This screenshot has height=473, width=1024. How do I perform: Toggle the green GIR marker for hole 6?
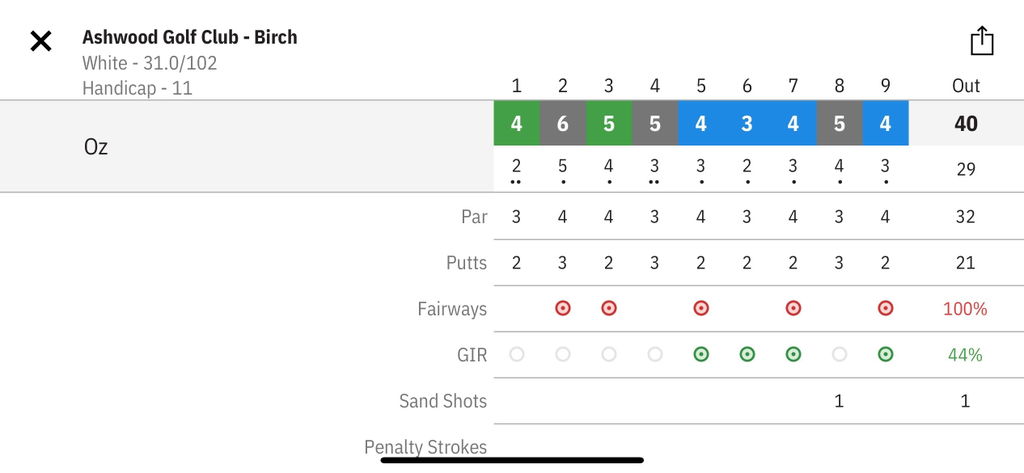[x=747, y=355]
